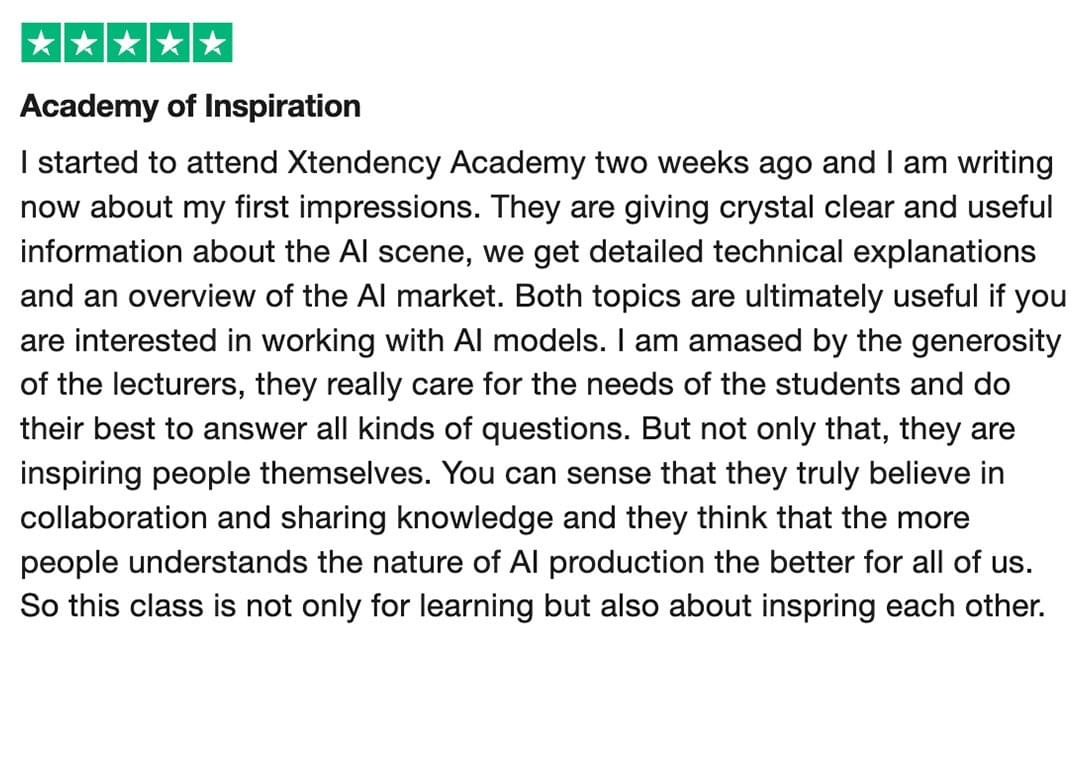Click the word 'collaboration' in the review
1086x783 pixels.
coord(114,518)
